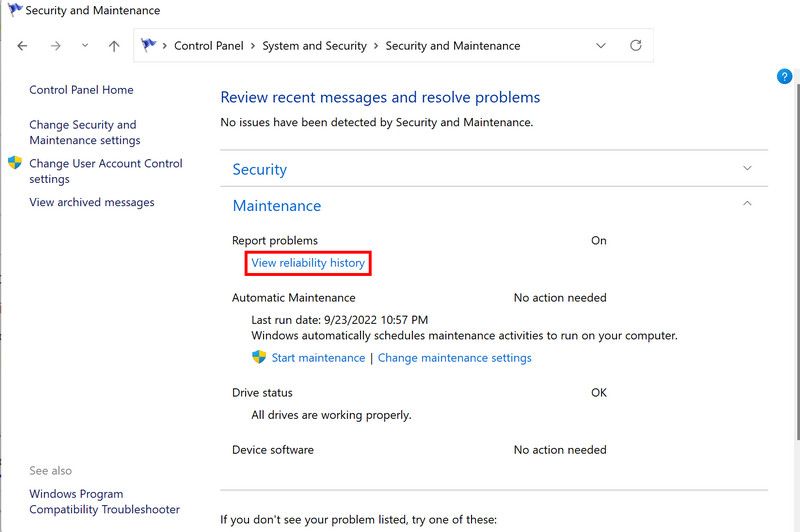Click the User Account Control shield icon
Image resolution: width=800 pixels, height=532 pixels.
tap(15, 163)
